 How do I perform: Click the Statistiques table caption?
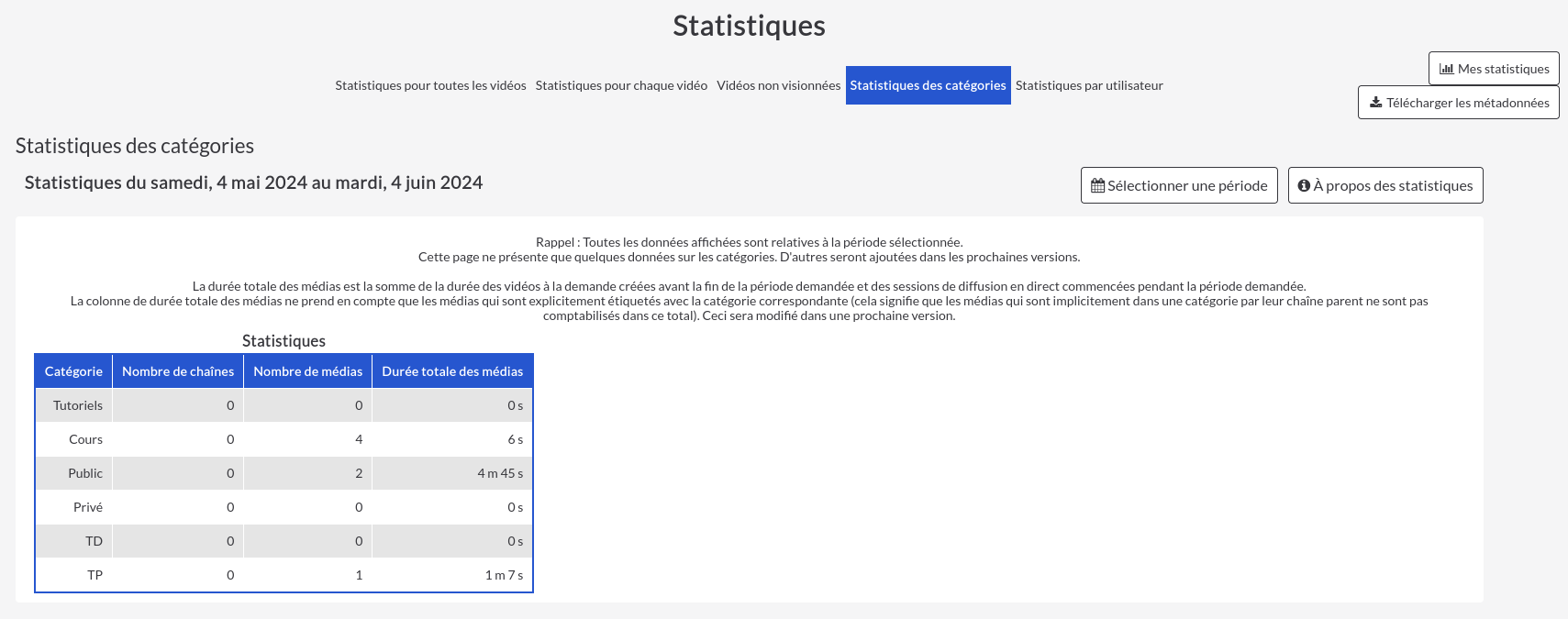point(284,341)
